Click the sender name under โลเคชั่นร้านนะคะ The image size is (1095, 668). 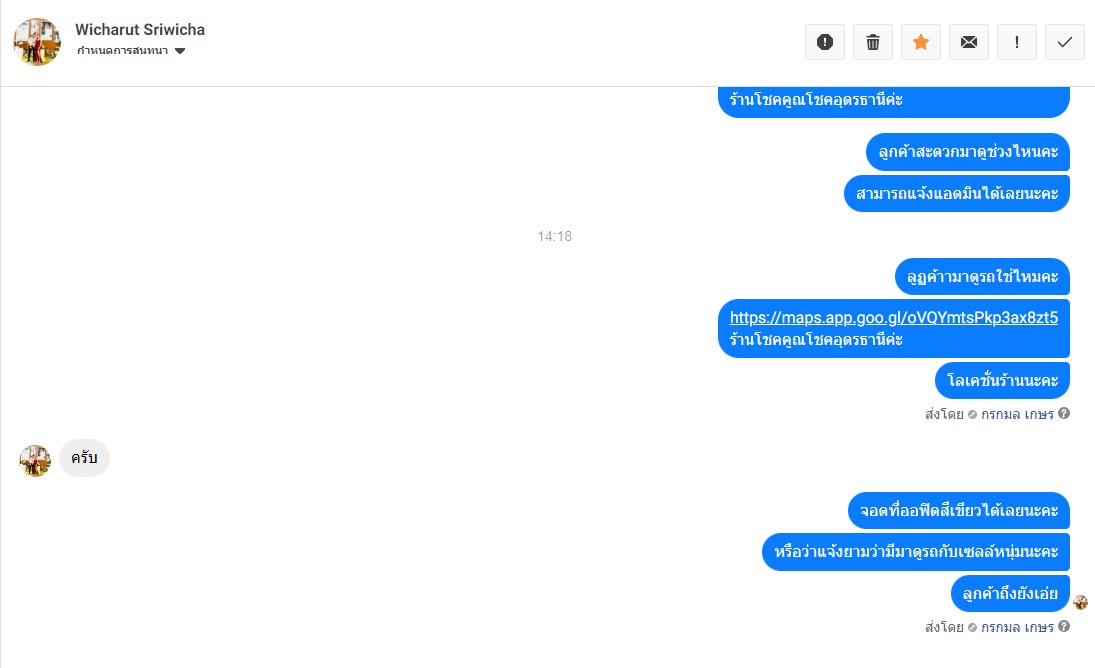tap(1017, 414)
